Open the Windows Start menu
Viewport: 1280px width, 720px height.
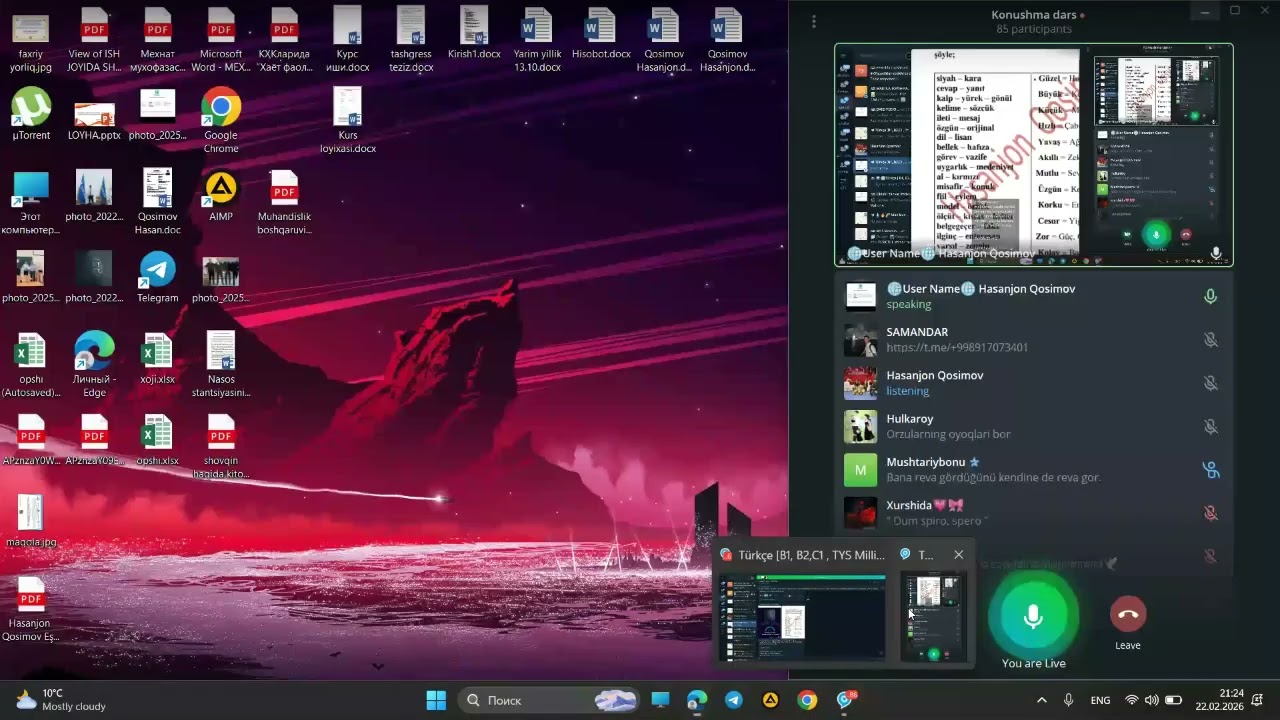pos(436,700)
